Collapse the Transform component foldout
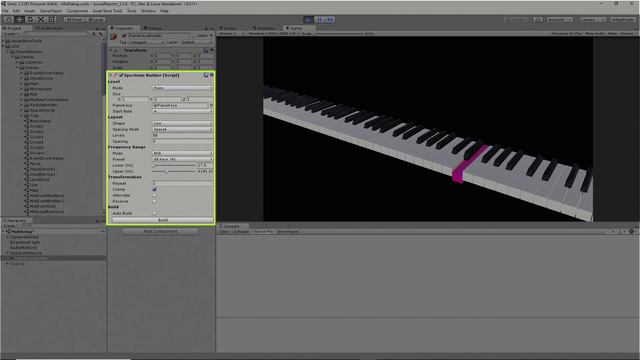 111,50
